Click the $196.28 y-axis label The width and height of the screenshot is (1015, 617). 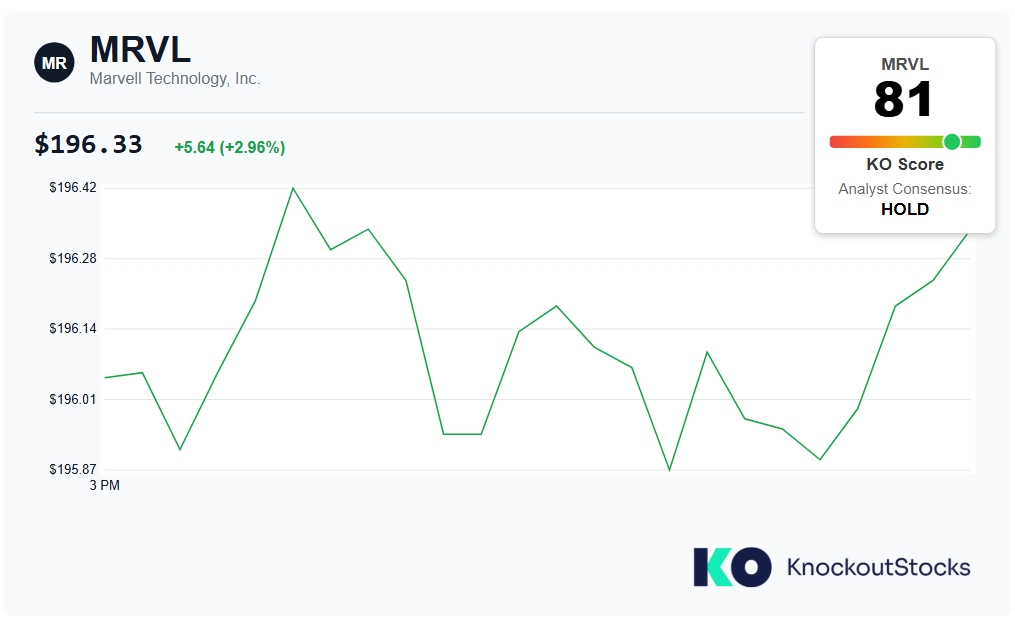point(72,258)
